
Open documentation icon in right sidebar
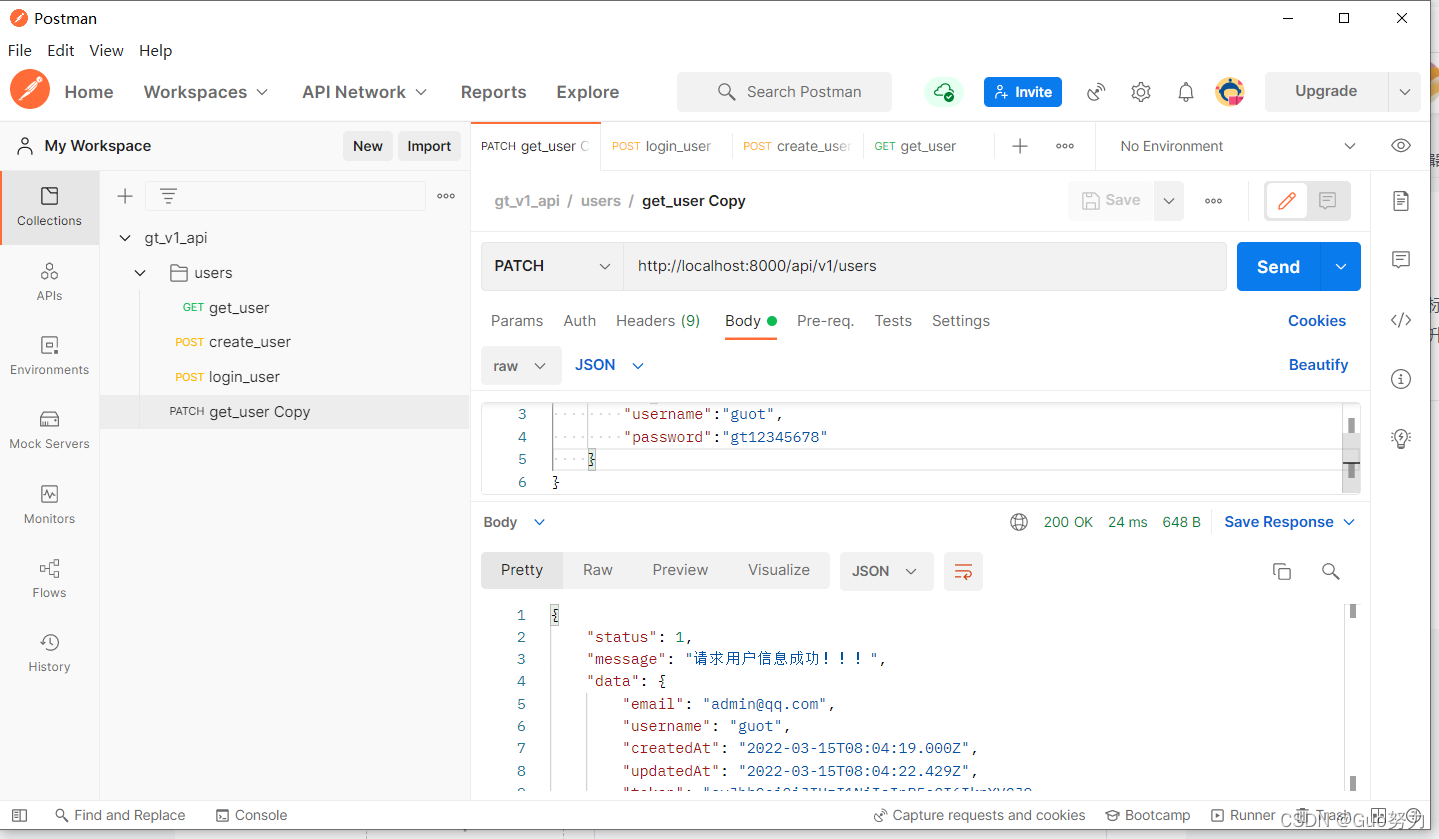point(1401,201)
